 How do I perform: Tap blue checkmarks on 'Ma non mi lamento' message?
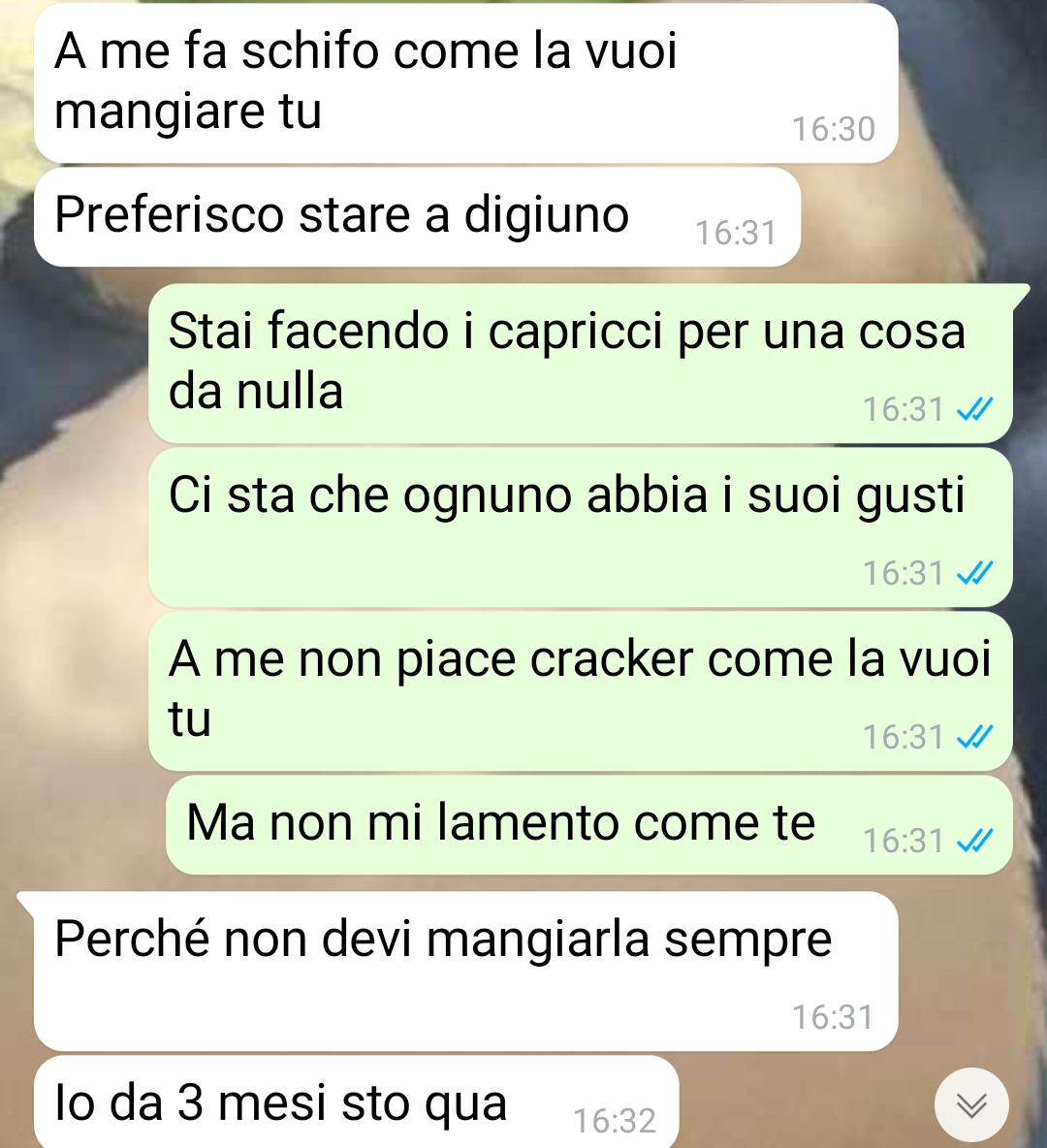coord(975,842)
